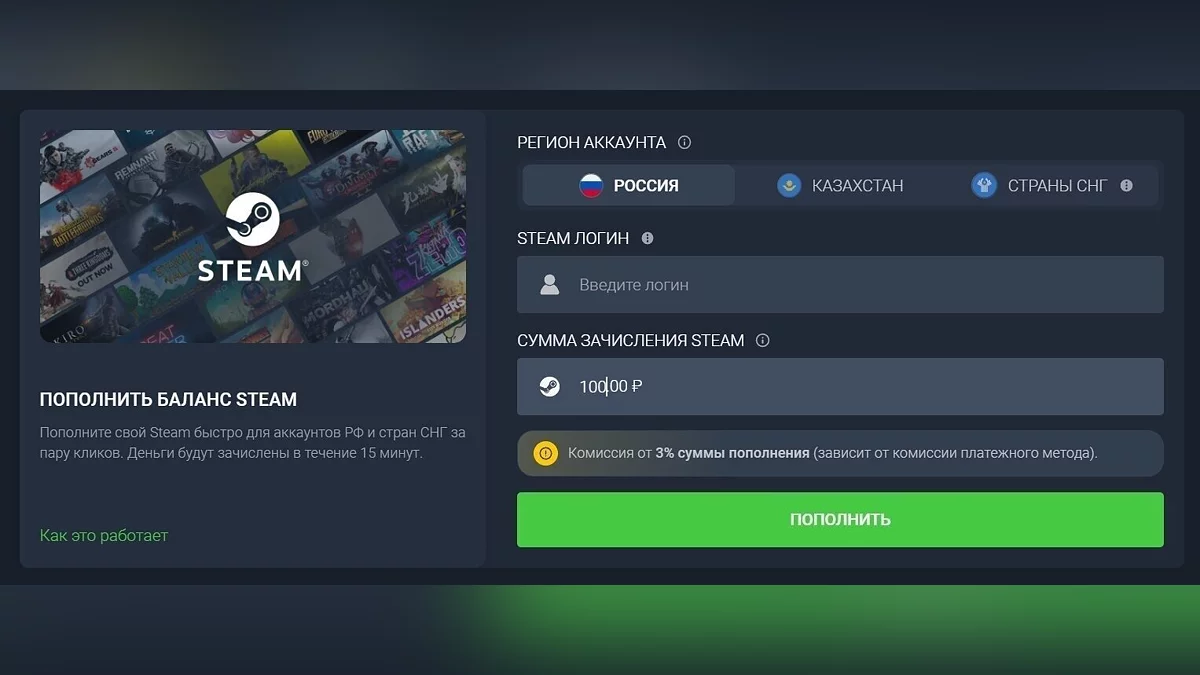1200x675 pixels.
Task: Click the Steam logo on the banner
Action: [253, 236]
